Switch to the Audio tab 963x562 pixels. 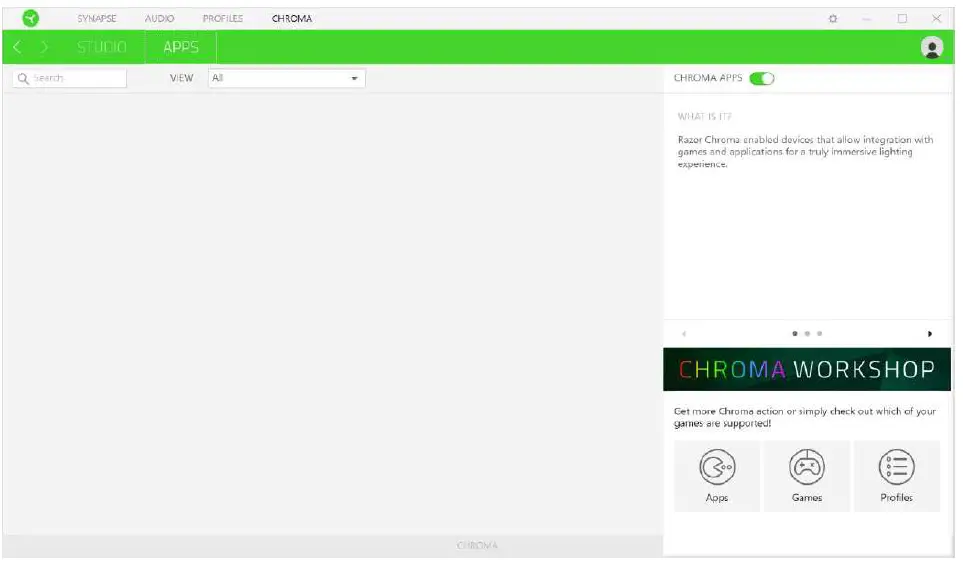pyautogui.click(x=160, y=18)
